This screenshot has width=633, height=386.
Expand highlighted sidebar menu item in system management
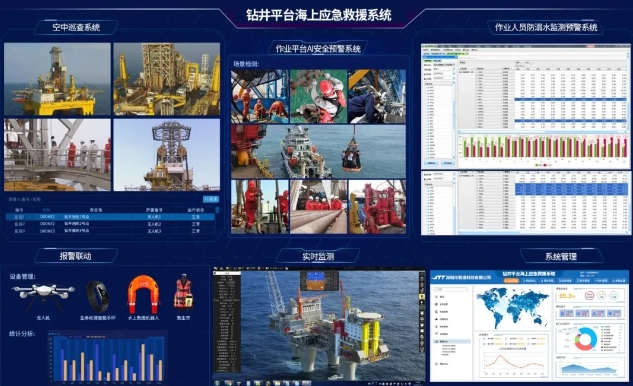(x=451, y=341)
